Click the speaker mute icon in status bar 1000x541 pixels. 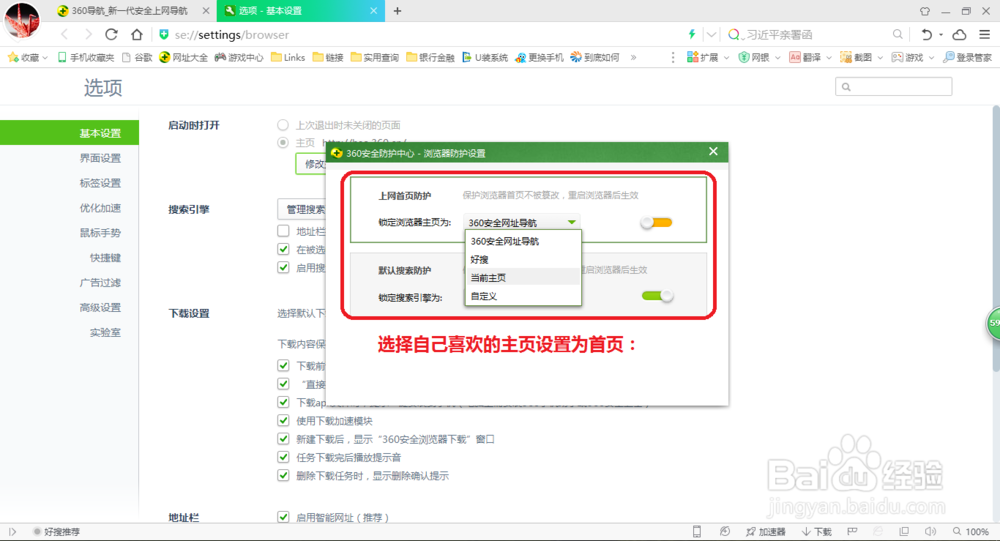click(930, 531)
